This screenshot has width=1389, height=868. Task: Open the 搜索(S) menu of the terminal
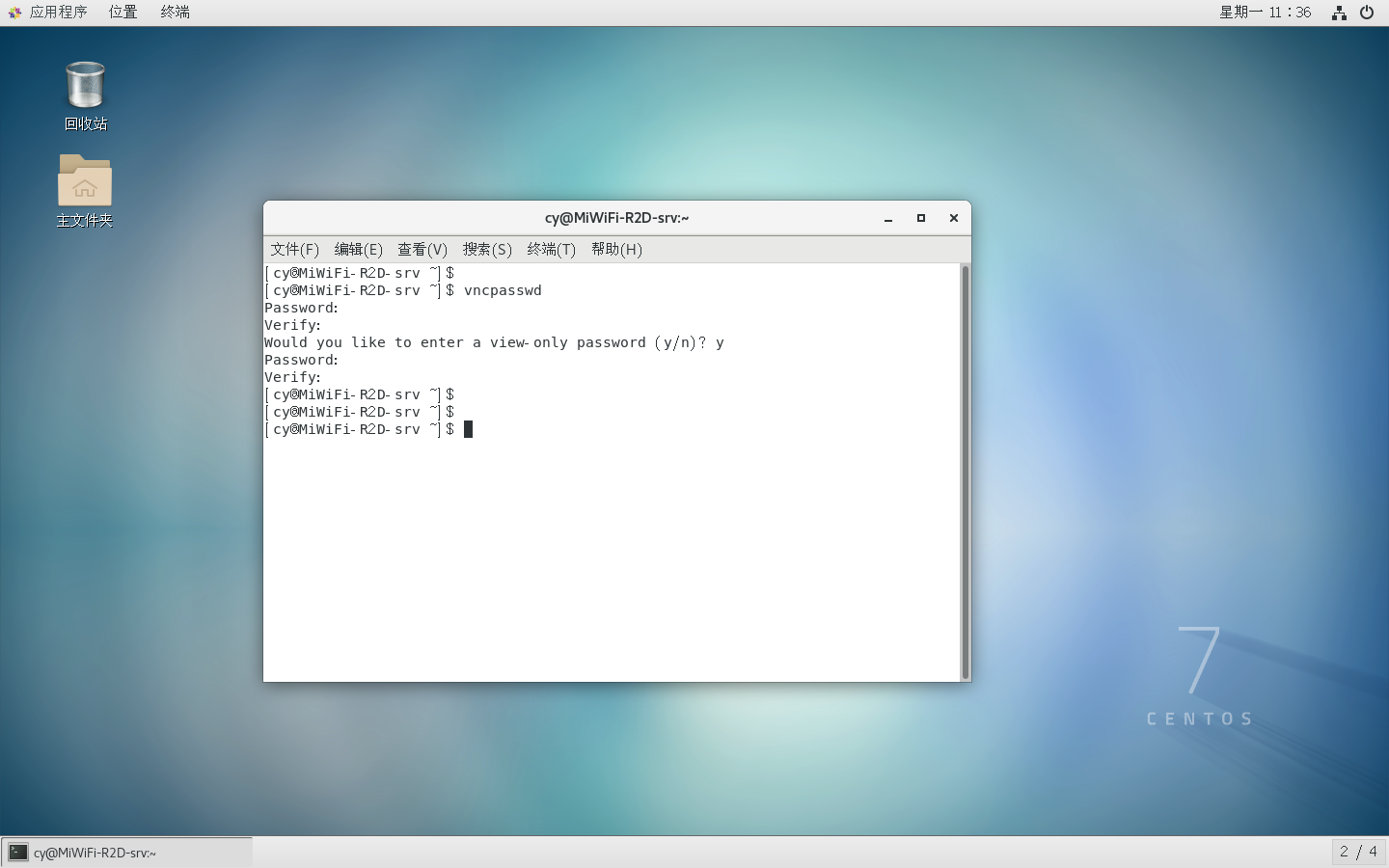[x=487, y=250]
